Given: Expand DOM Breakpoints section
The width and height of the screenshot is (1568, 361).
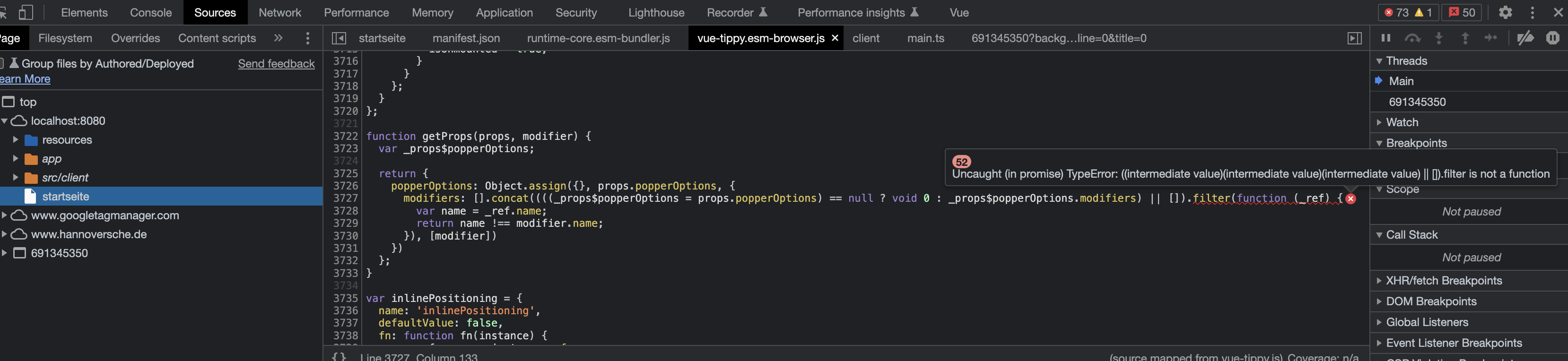Looking at the screenshot, I should (1379, 301).
